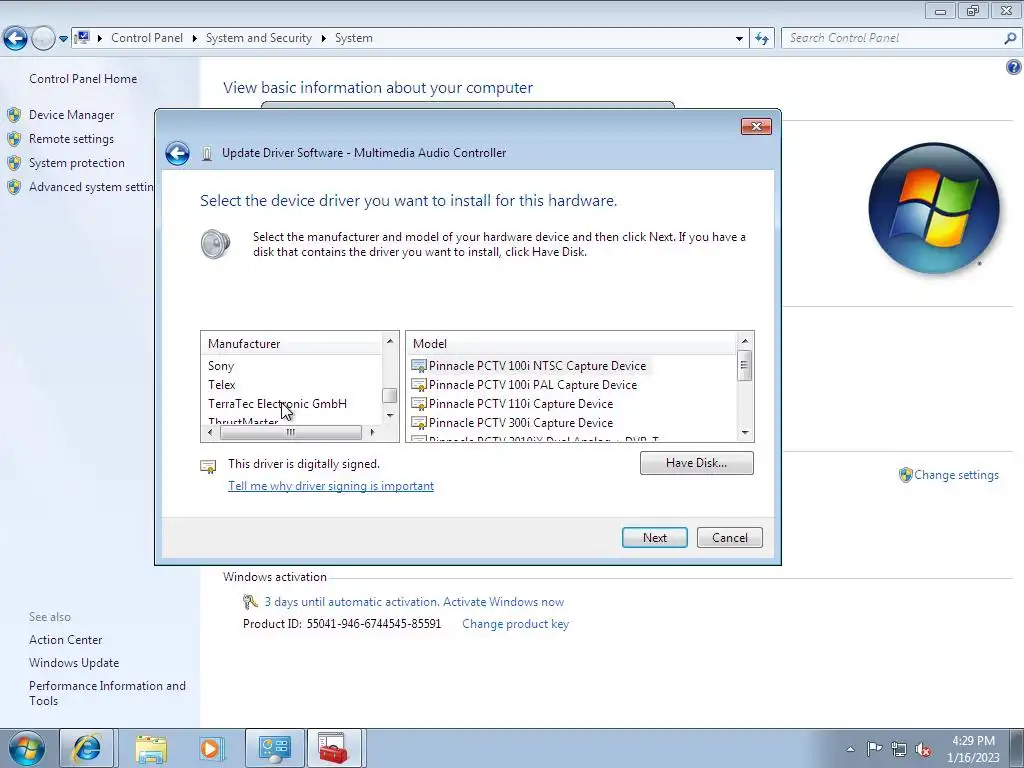This screenshot has width=1024, height=768.
Task: Open Advanced system settings
Action: click(91, 187)
